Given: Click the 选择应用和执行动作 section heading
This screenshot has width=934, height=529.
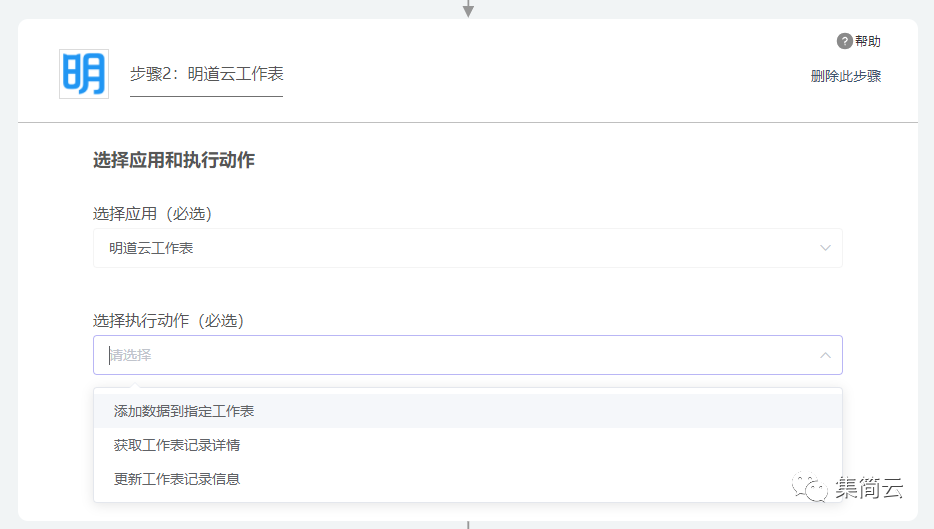Looking at the screenshot, I should (x=173, y=160).
